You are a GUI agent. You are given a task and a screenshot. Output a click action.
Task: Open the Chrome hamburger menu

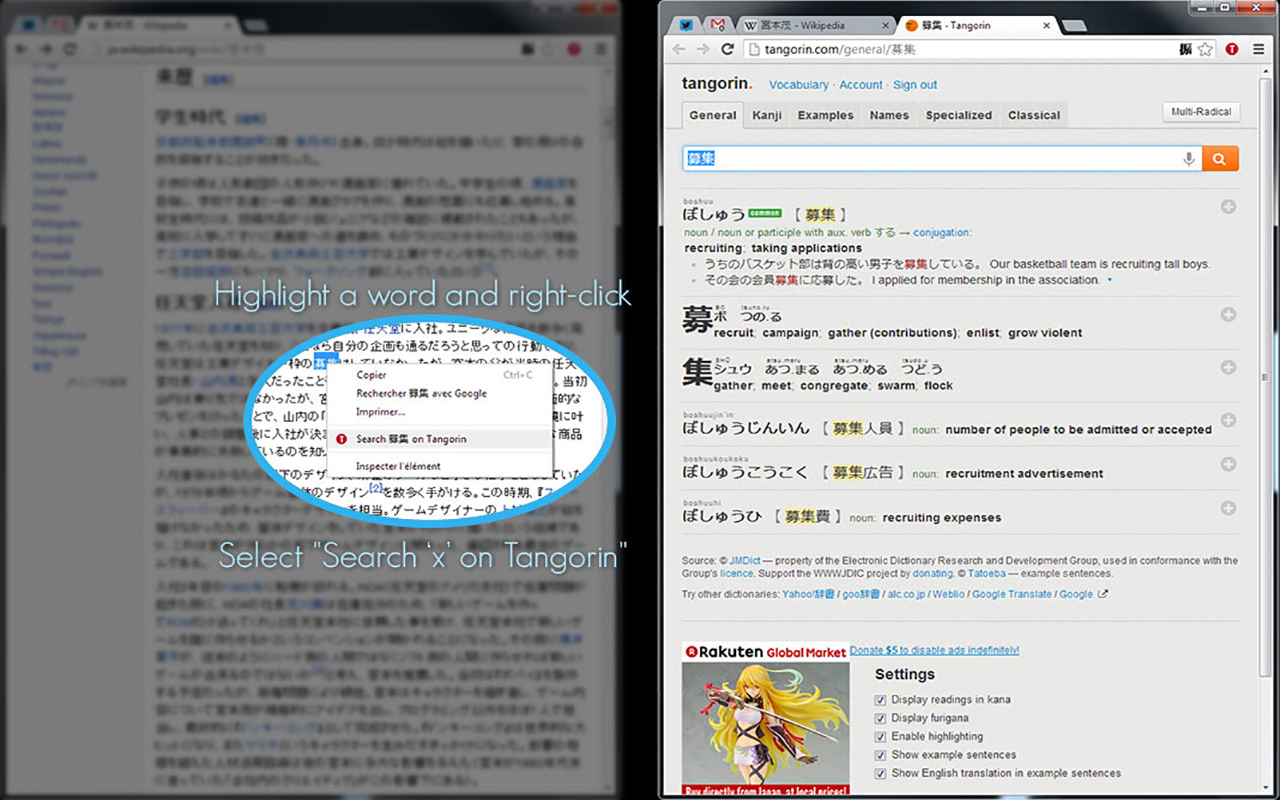tap(1259, 49)
